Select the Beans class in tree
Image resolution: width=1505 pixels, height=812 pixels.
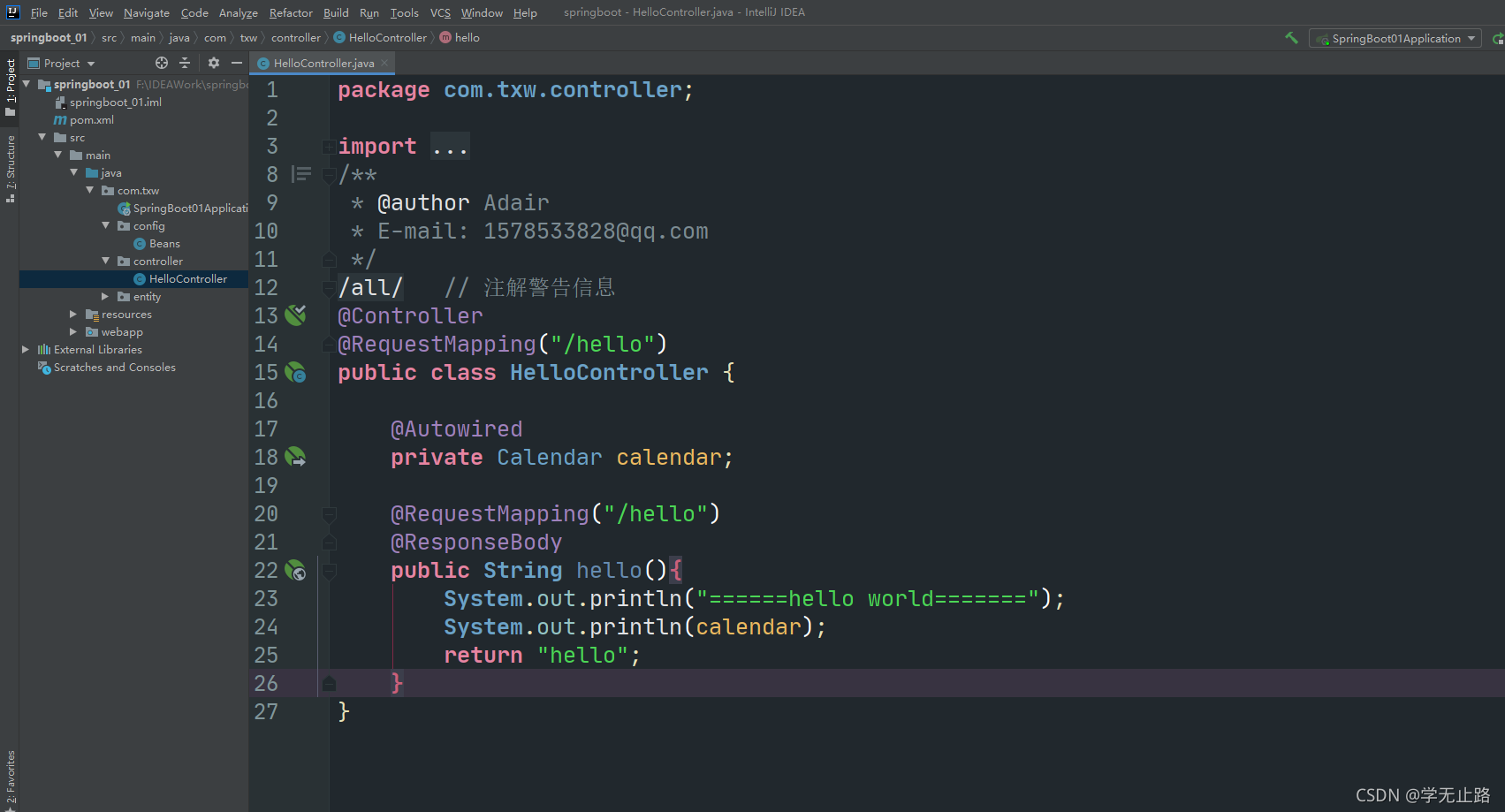tap(156, 243)
